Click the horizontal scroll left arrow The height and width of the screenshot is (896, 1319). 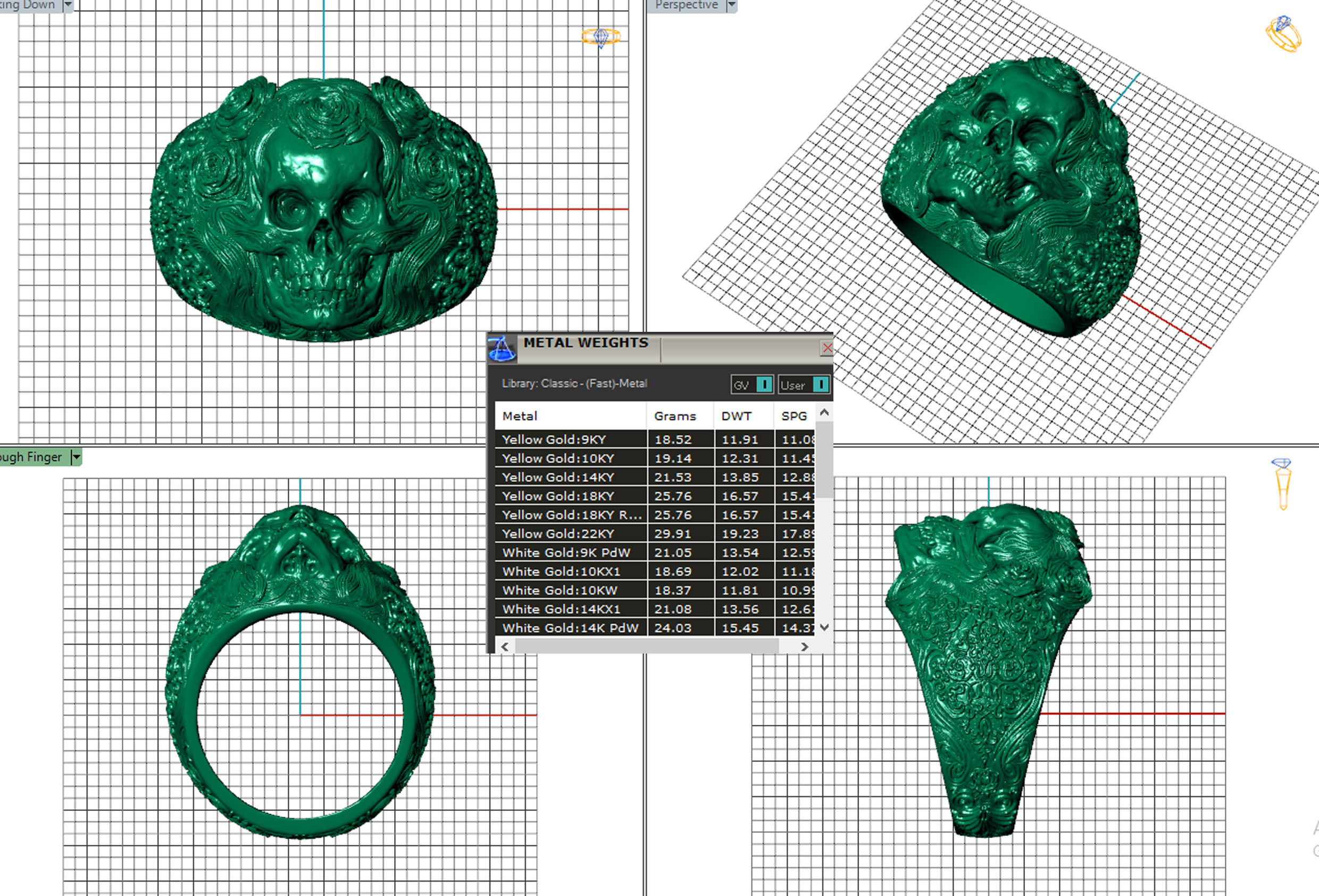(505, 646)
